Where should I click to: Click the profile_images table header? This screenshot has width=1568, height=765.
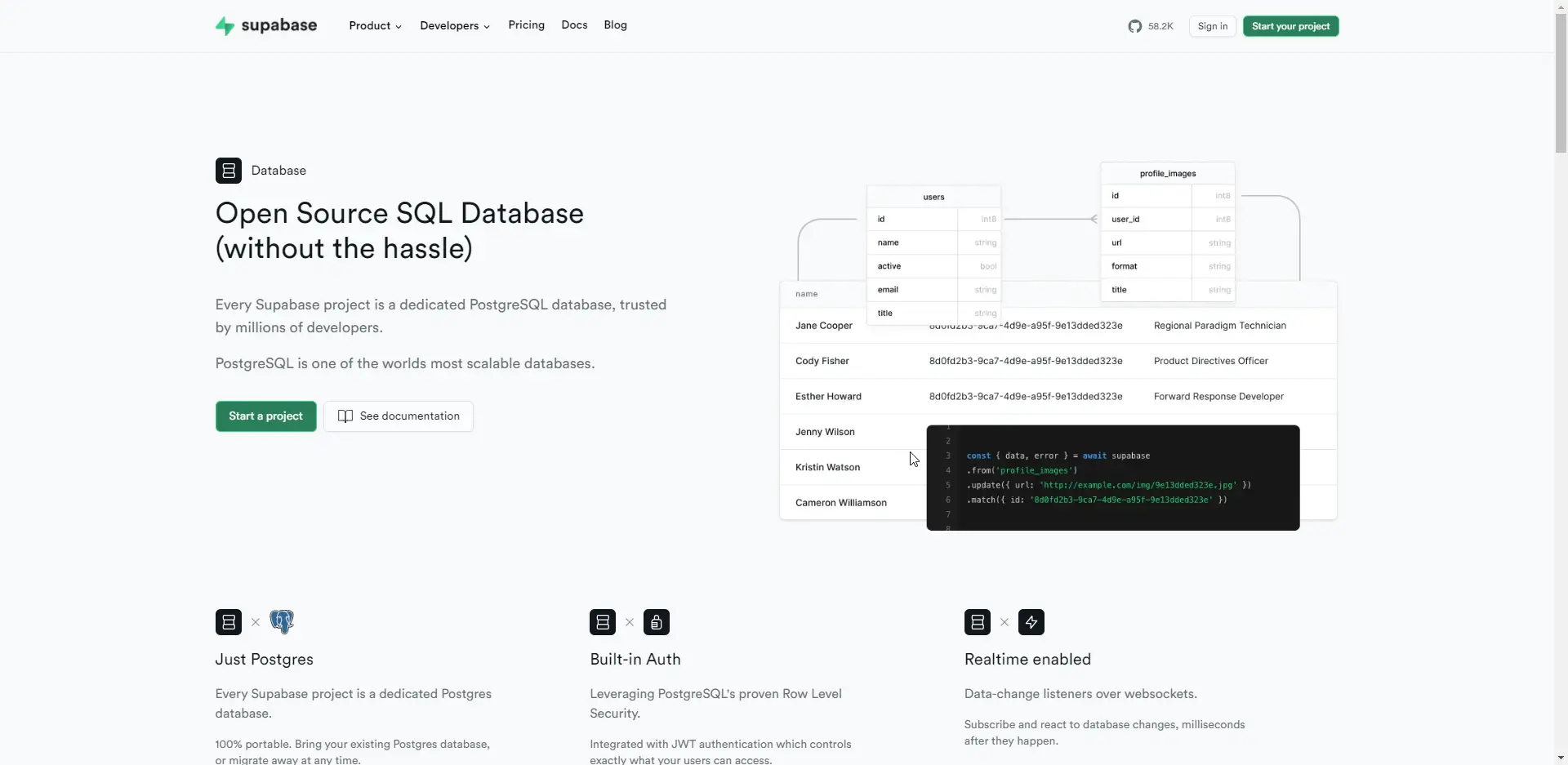pos(1168,173)
